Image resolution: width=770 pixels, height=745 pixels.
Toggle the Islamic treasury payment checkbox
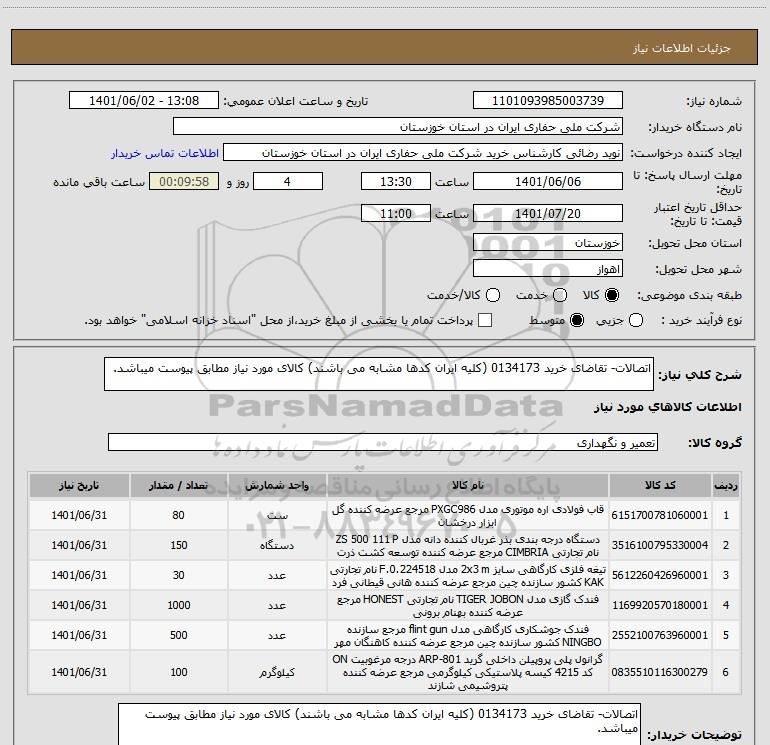click(x=485, y=320)
